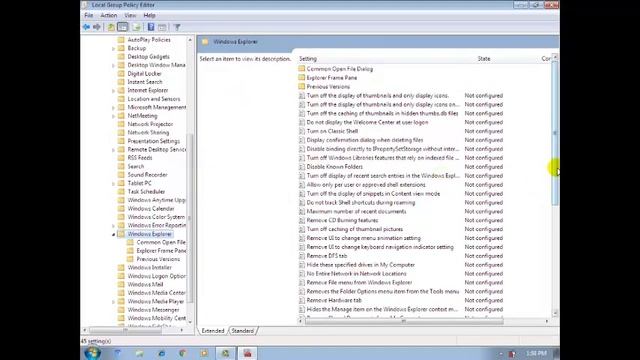Click the policy icon beside Remove DFS tab

click(302, 256)
